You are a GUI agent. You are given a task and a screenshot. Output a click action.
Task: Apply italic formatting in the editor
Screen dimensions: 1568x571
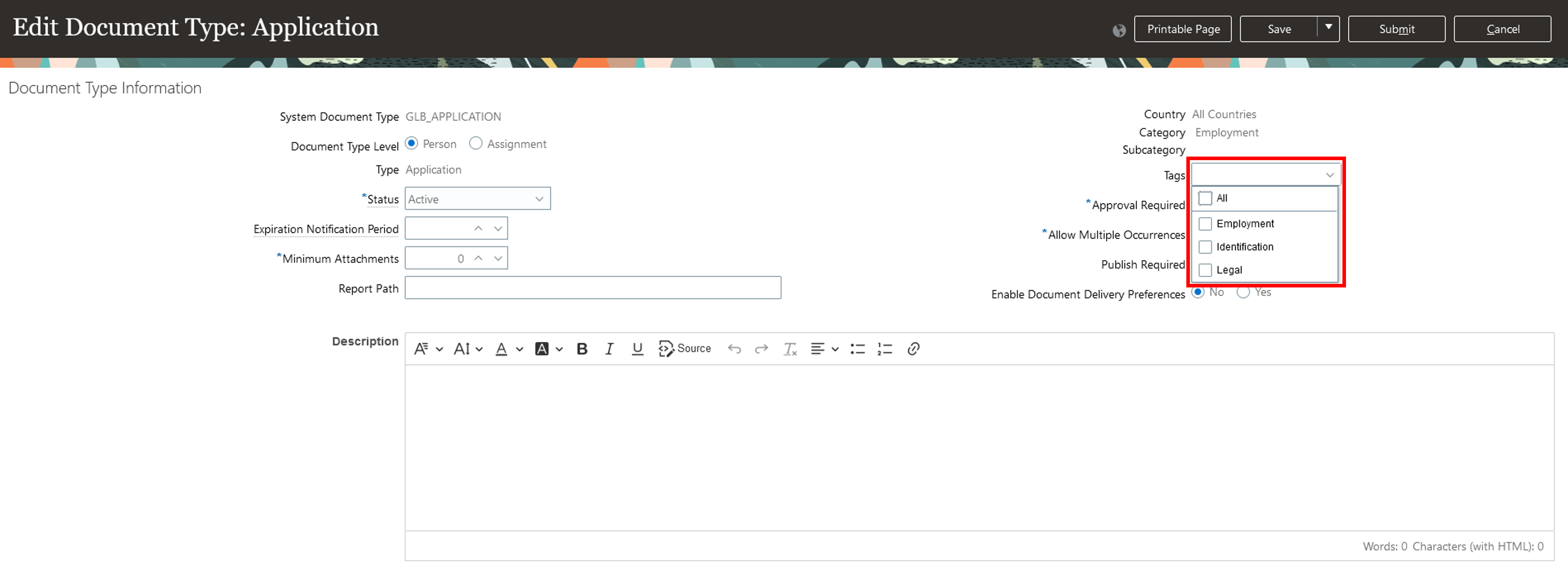pos(609,348)
